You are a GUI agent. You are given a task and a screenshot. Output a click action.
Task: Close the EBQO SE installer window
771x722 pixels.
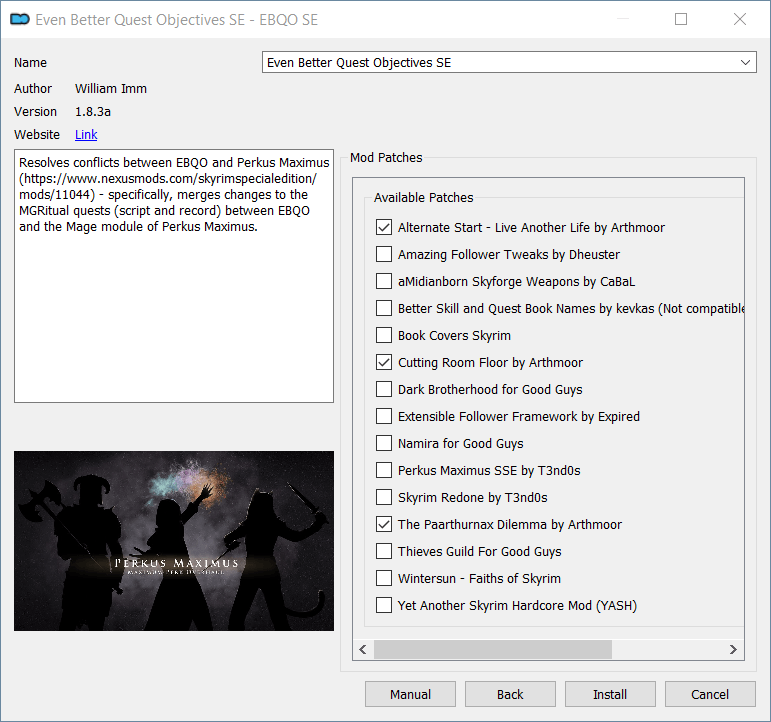[x=740, y=19]
